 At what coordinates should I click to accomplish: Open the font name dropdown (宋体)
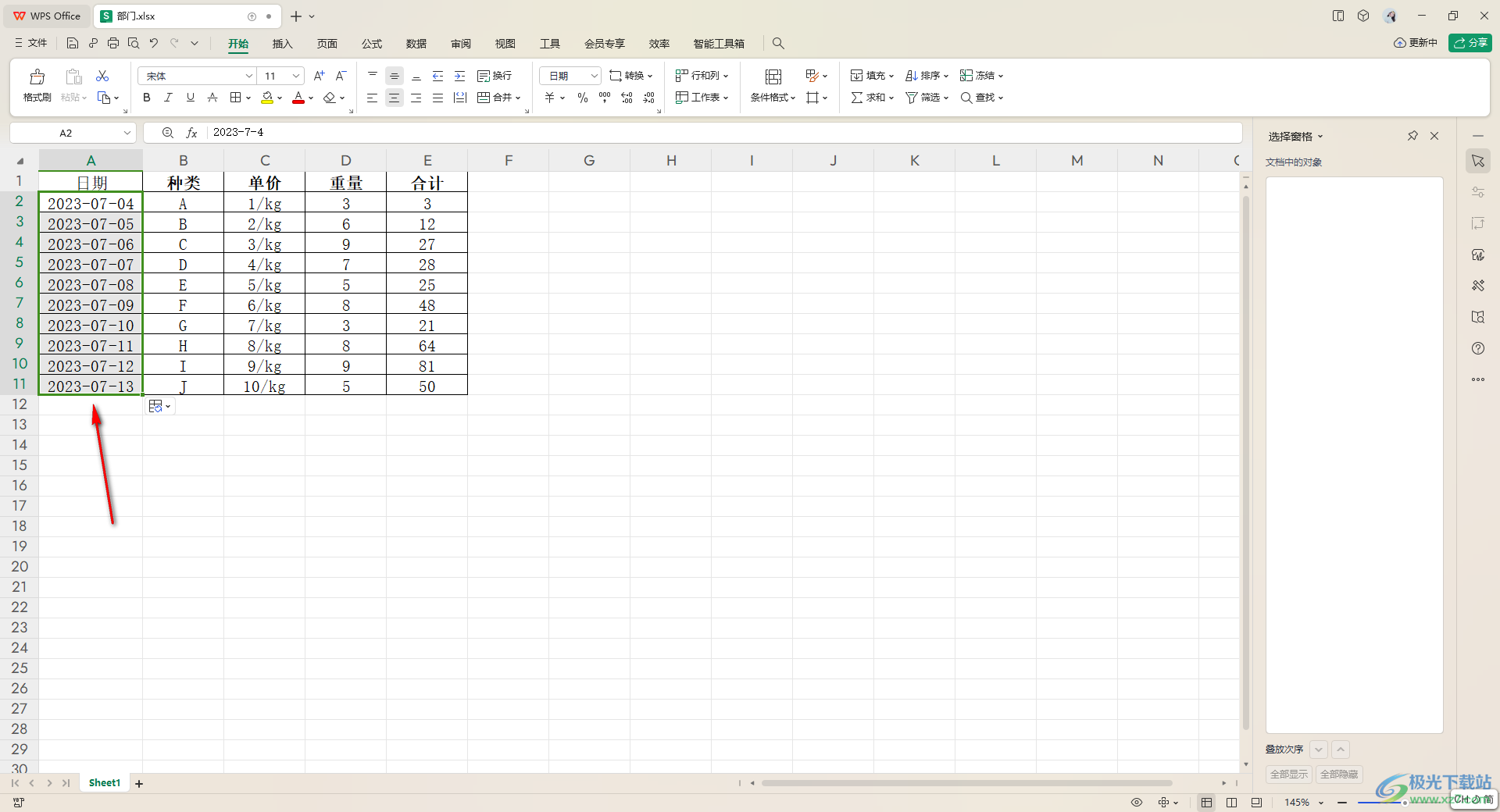tap(249, 76)
